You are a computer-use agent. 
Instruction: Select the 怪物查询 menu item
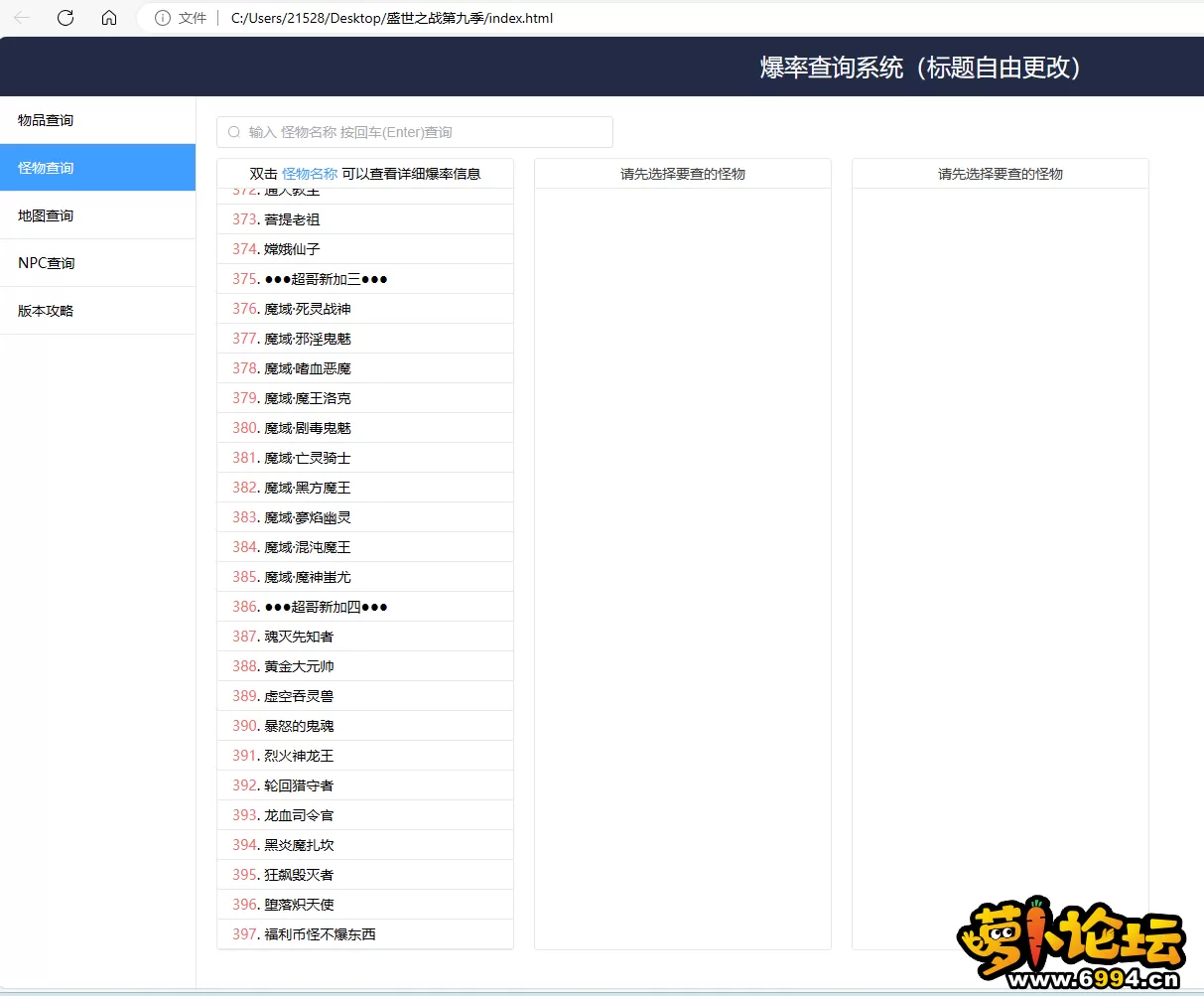(x=97, y=168)
